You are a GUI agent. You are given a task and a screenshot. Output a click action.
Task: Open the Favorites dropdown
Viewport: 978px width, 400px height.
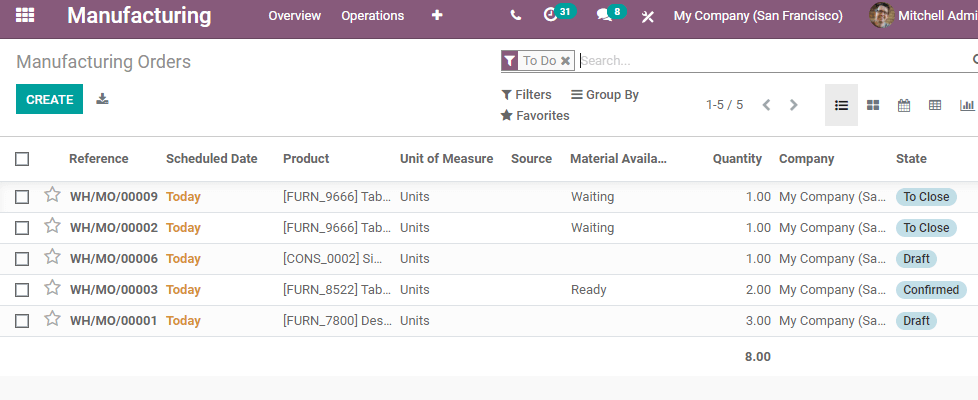pyautogui.click(x=535, y=115)
